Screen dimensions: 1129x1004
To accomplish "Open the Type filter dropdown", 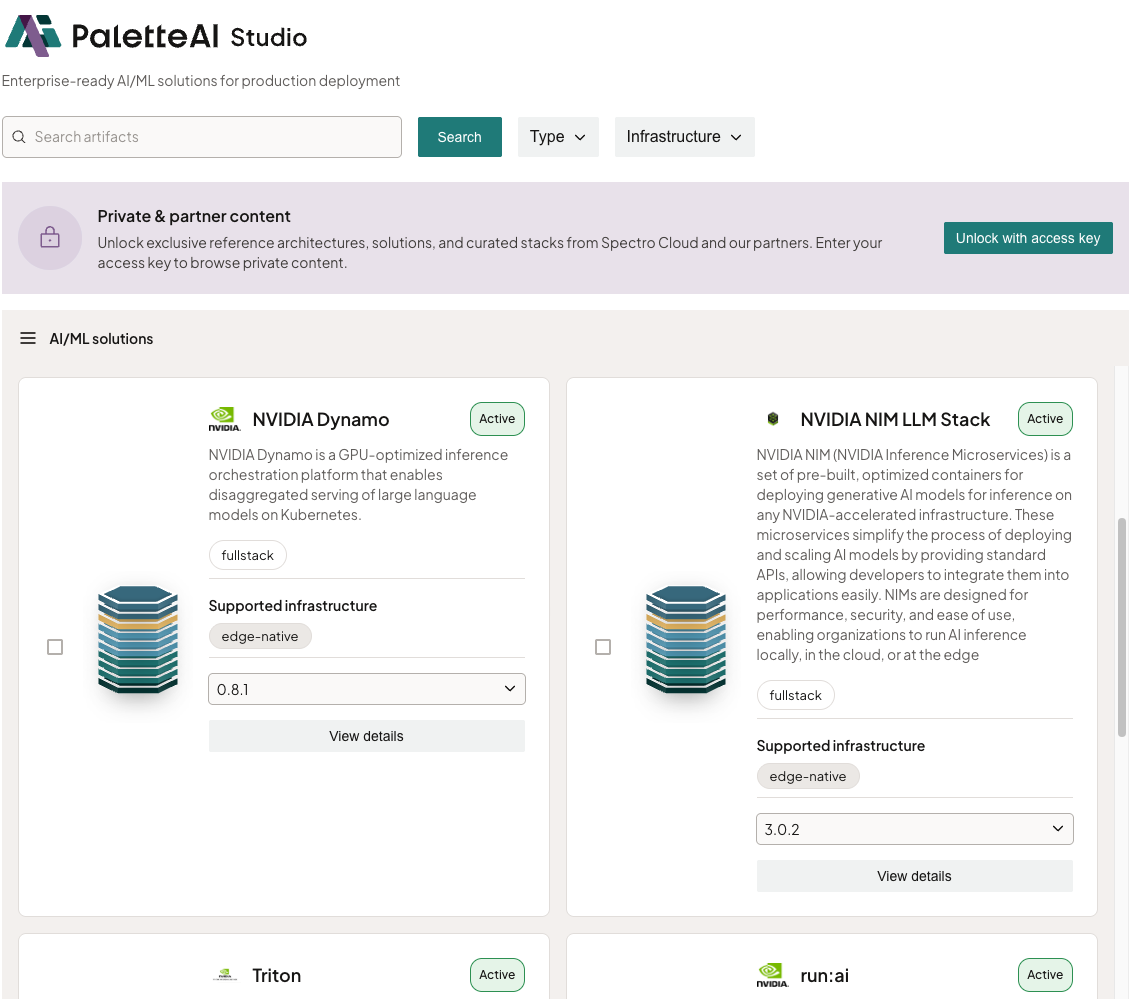I will 558,136.
